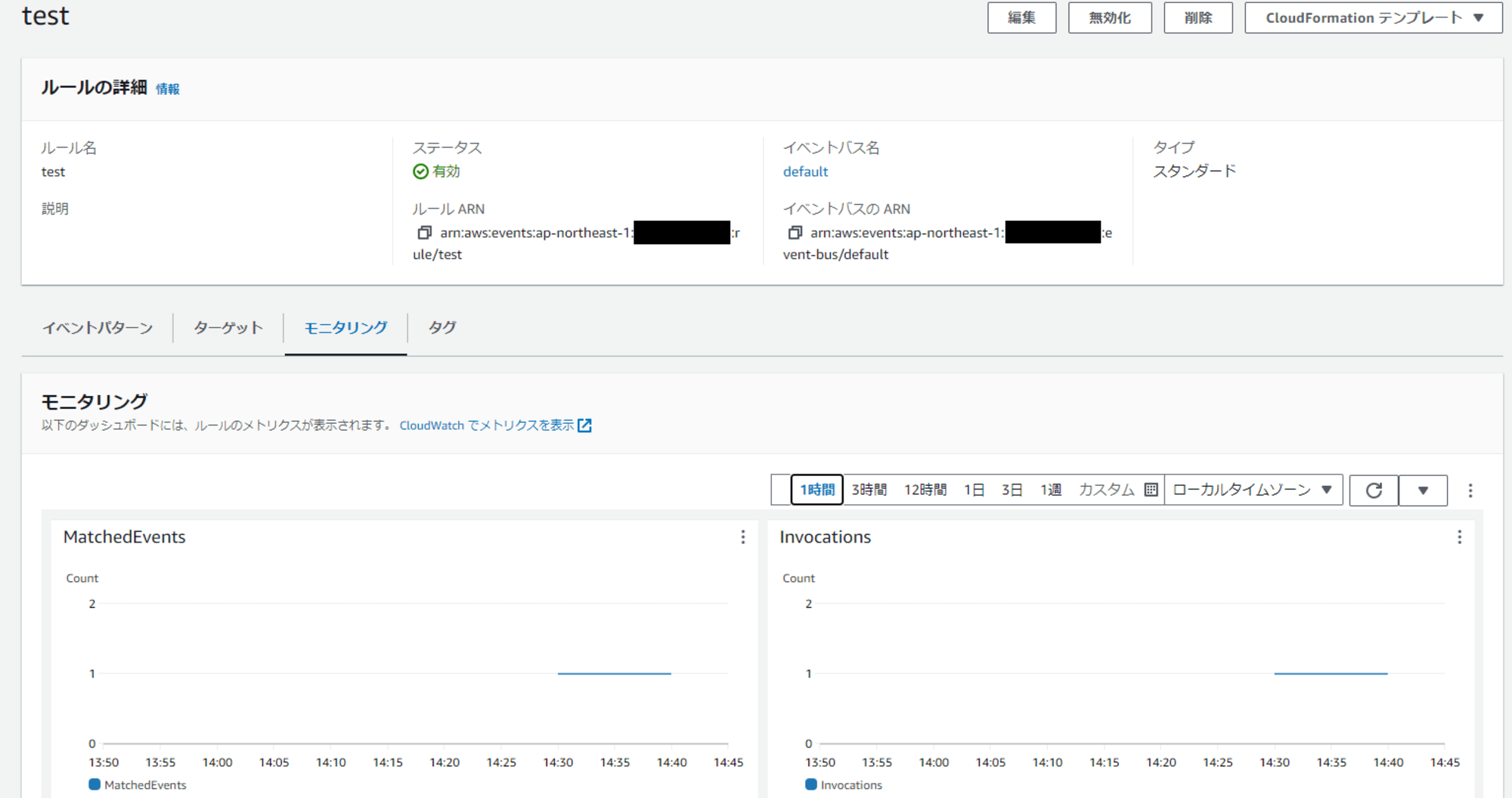Expand refresh interval dropdown arrow
The height and width of the screenshot is (798, 1512).
[x=1423, y=490]
